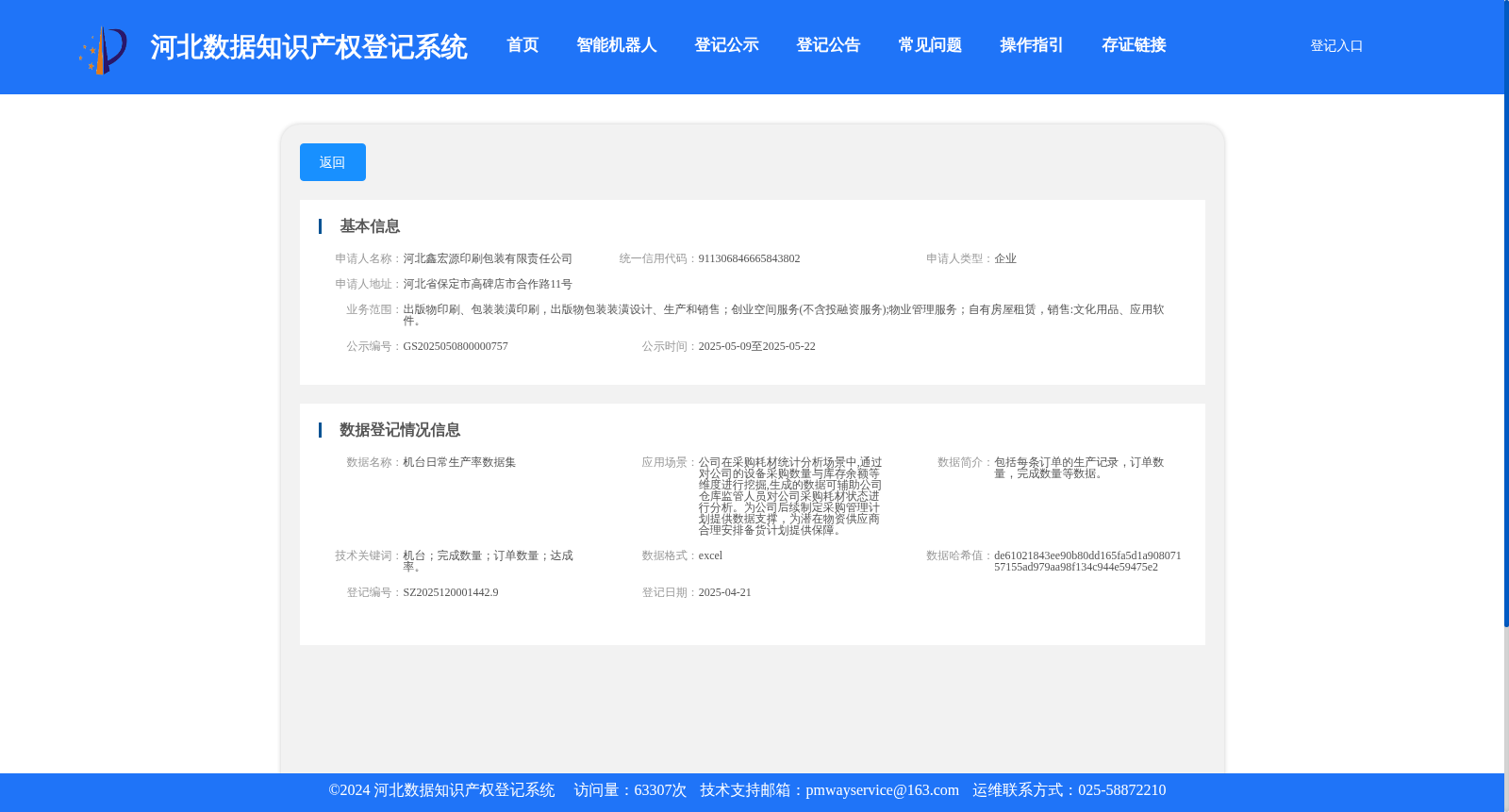
Task: Select 常见问题 in navigation
Action: pyautogui.click(x=931, y=45)
